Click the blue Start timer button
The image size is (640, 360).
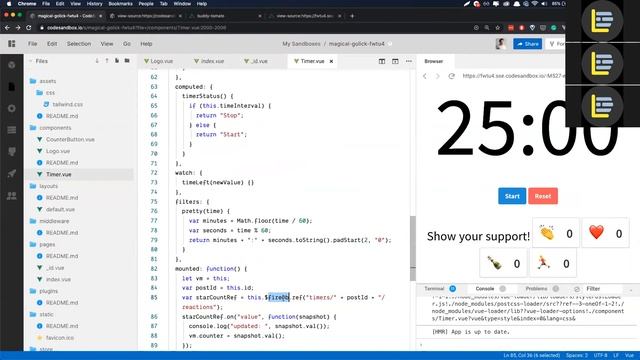(x=512, y=196)
